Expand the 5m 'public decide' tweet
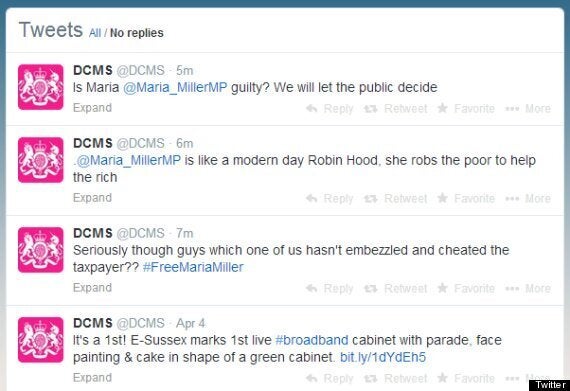Screen dimensions: 570x391 click(92, 108)
